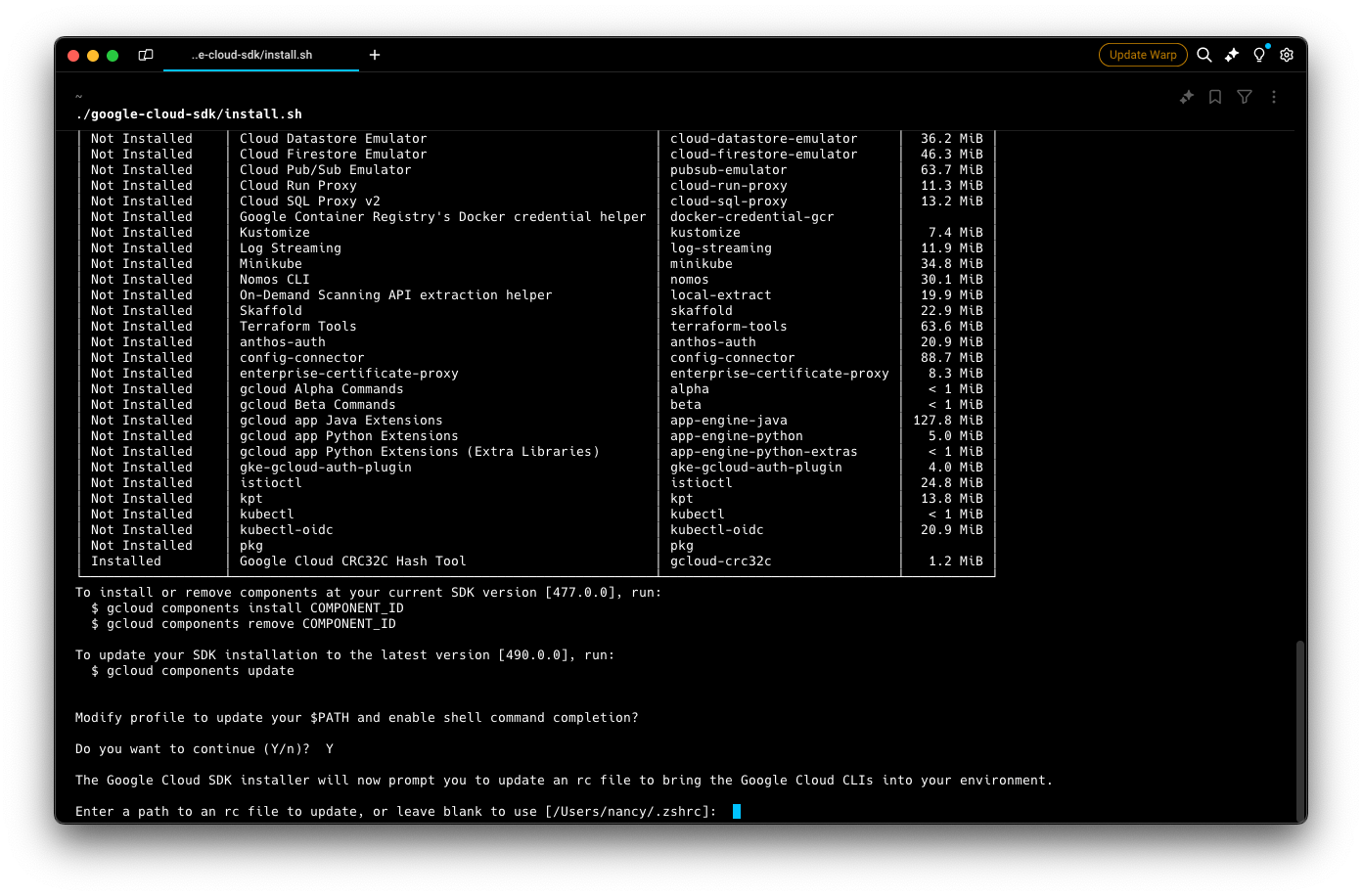Open the lightbulb resource center icon
The width and height of the screenshot is (1362, 896).
click(1259, 55)
